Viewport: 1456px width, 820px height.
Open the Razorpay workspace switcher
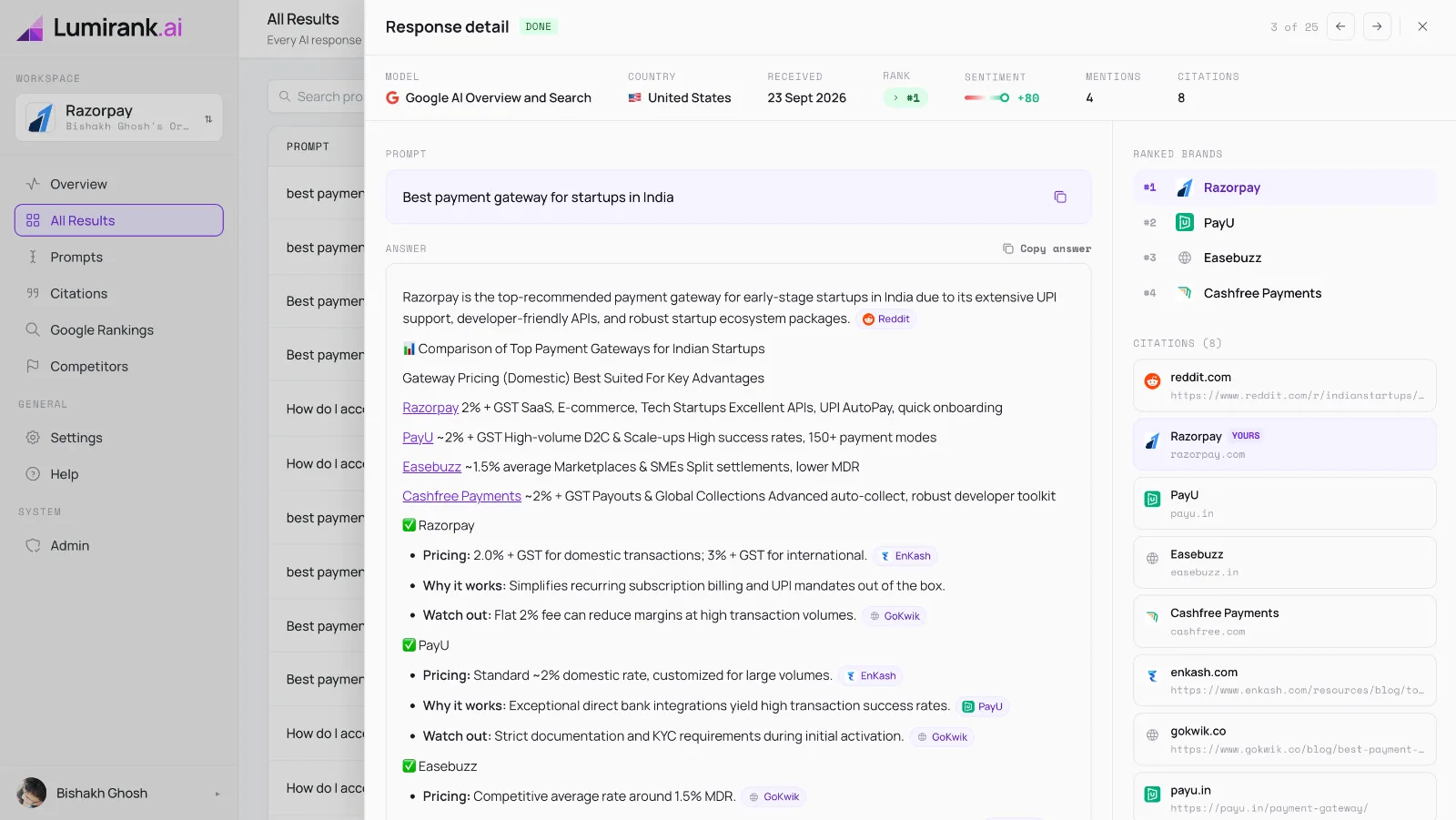119,117
